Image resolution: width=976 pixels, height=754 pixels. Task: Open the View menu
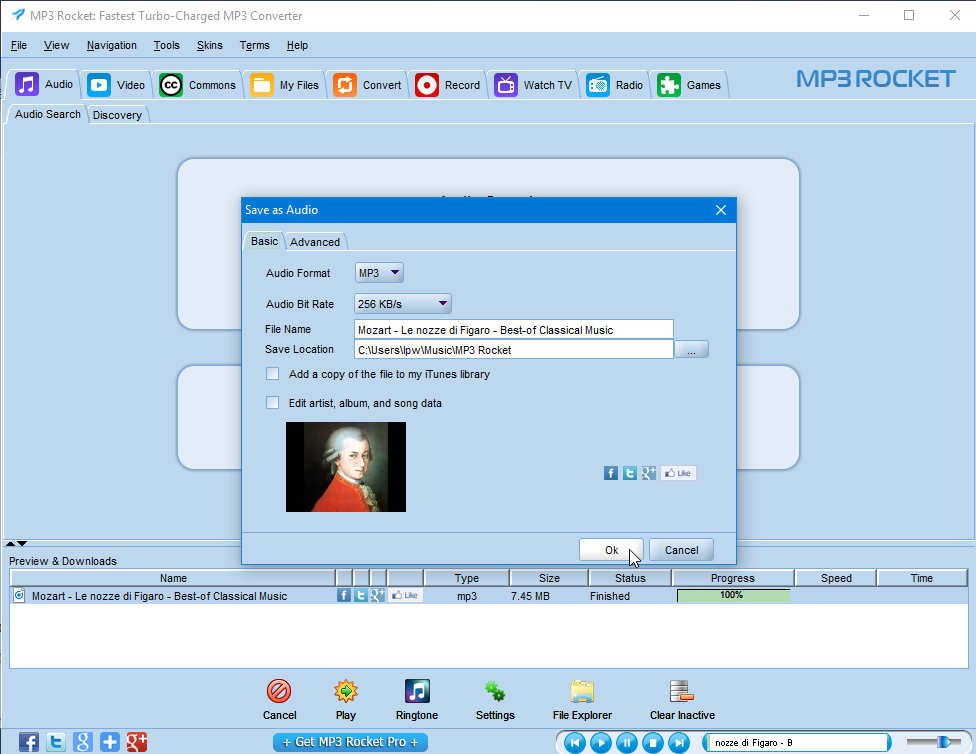(x=56, y=45)
